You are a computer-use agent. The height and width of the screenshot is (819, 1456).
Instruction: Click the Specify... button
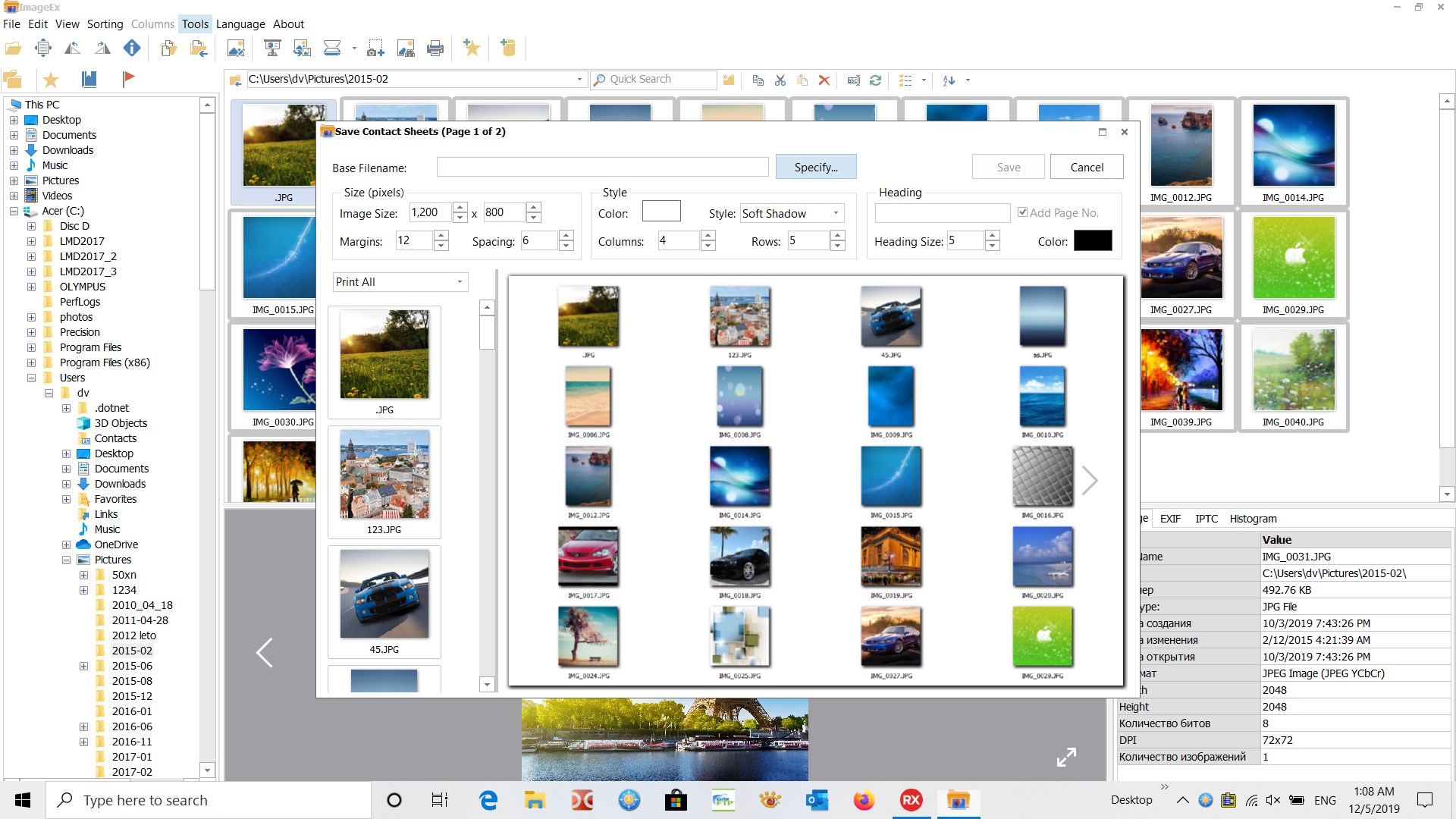816,167
